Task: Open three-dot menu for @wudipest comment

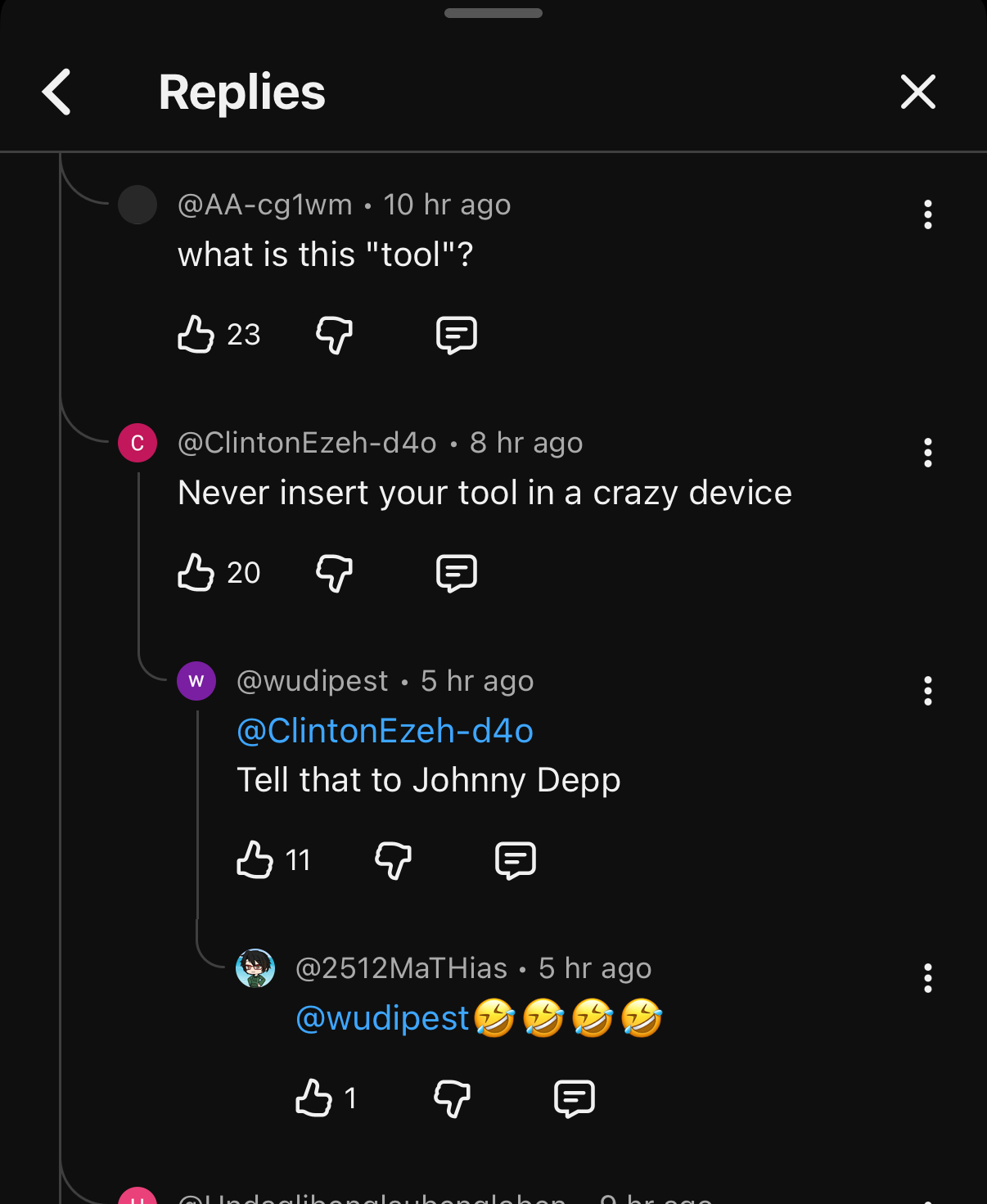Action: point(927,691)
